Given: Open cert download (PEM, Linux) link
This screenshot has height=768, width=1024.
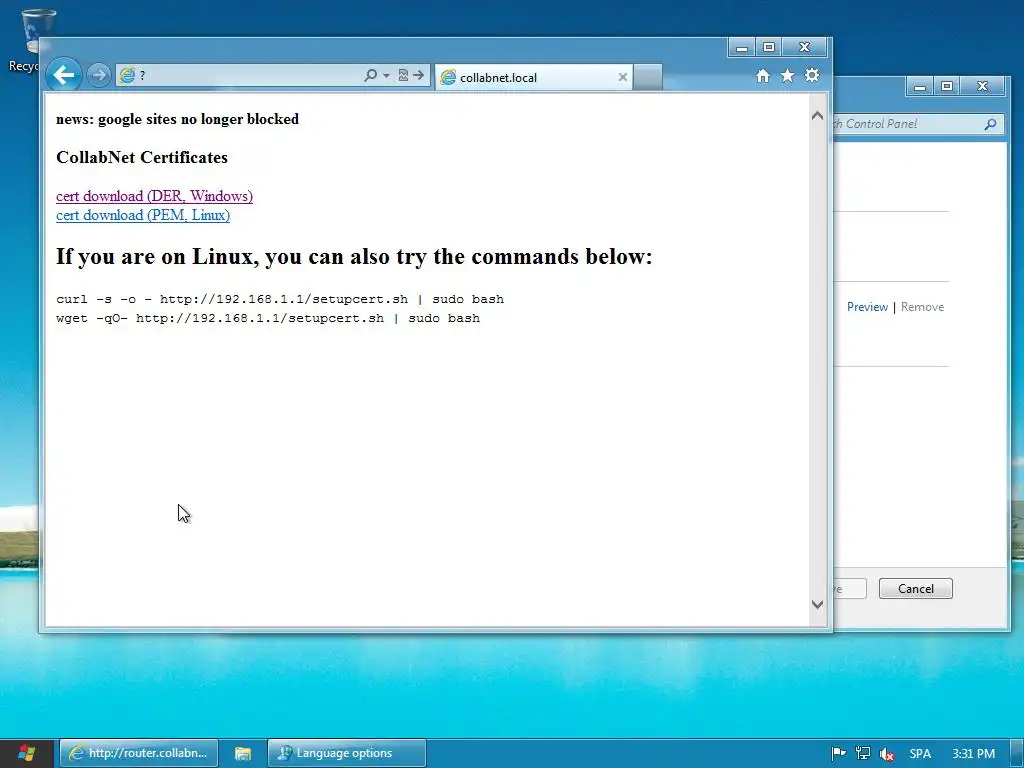Looking at the screenshot, I should 143,215.
